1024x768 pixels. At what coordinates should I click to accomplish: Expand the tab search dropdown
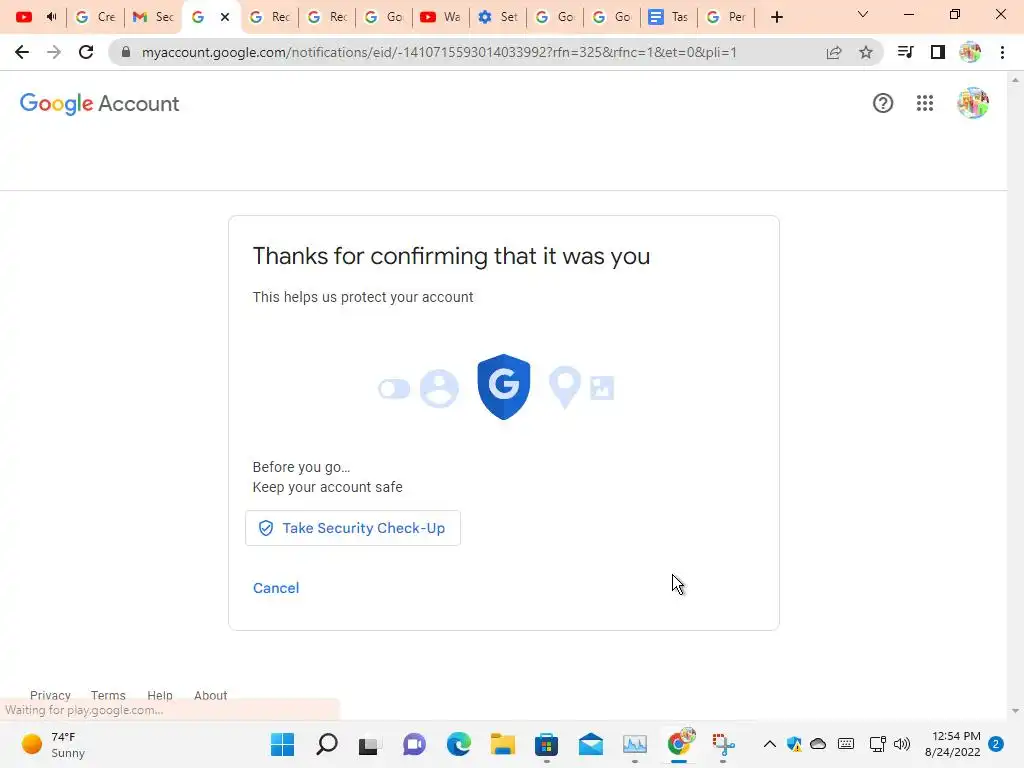862,14
